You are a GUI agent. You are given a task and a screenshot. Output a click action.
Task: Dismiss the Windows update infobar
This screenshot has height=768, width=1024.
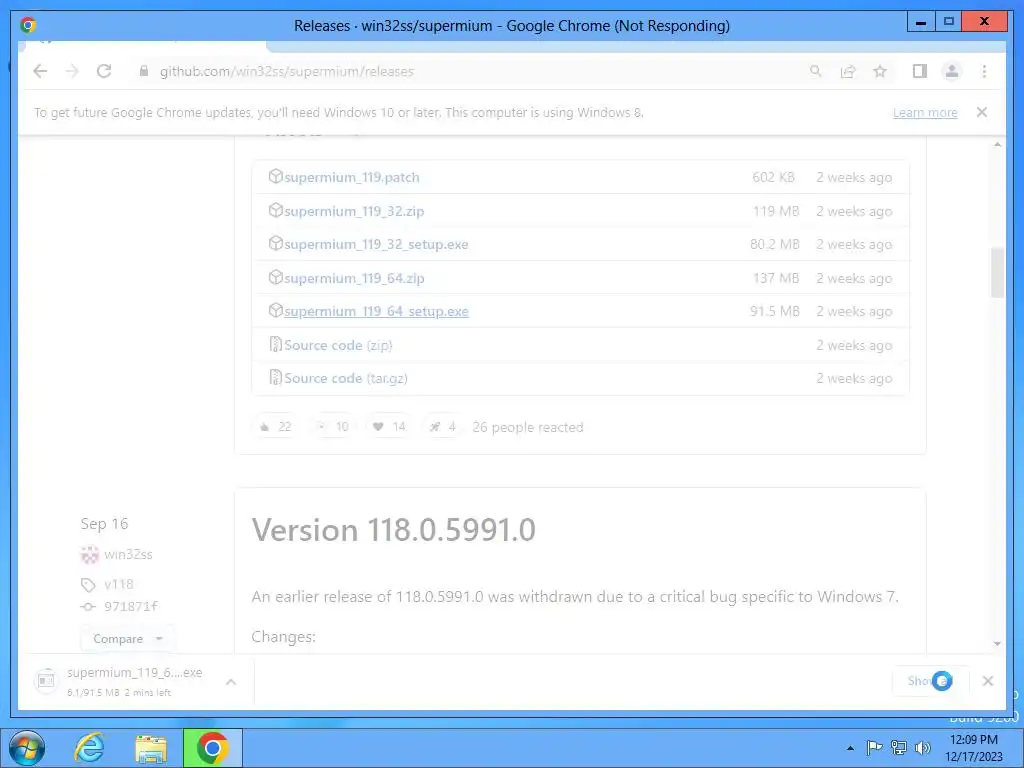point(982,112)
